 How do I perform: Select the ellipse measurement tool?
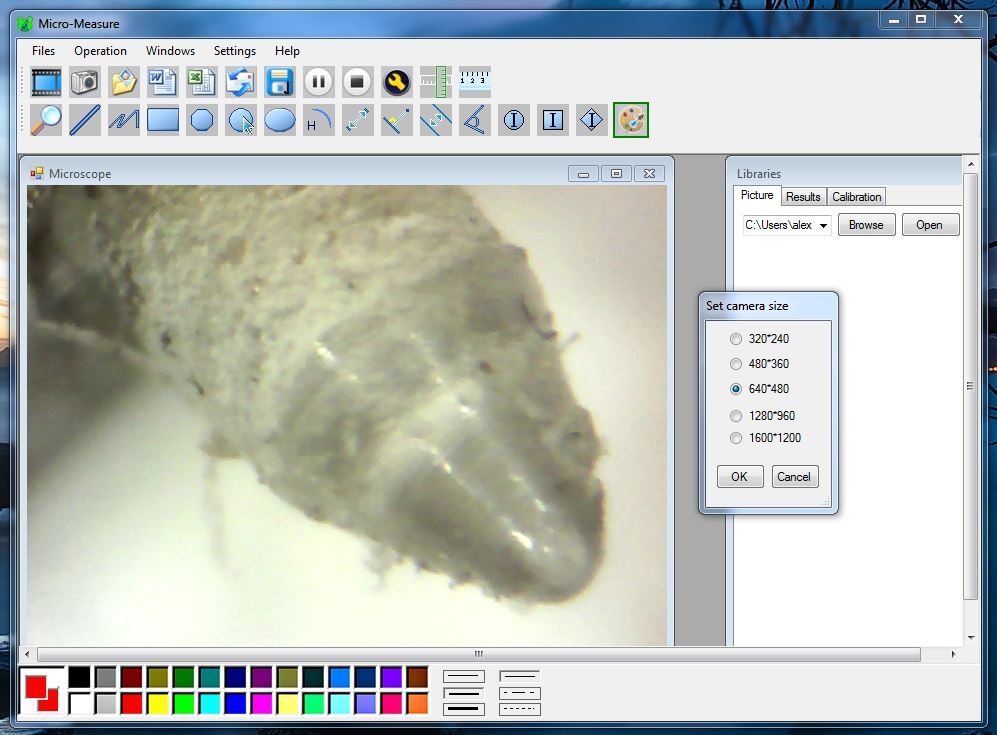click(x=280, y=120)
